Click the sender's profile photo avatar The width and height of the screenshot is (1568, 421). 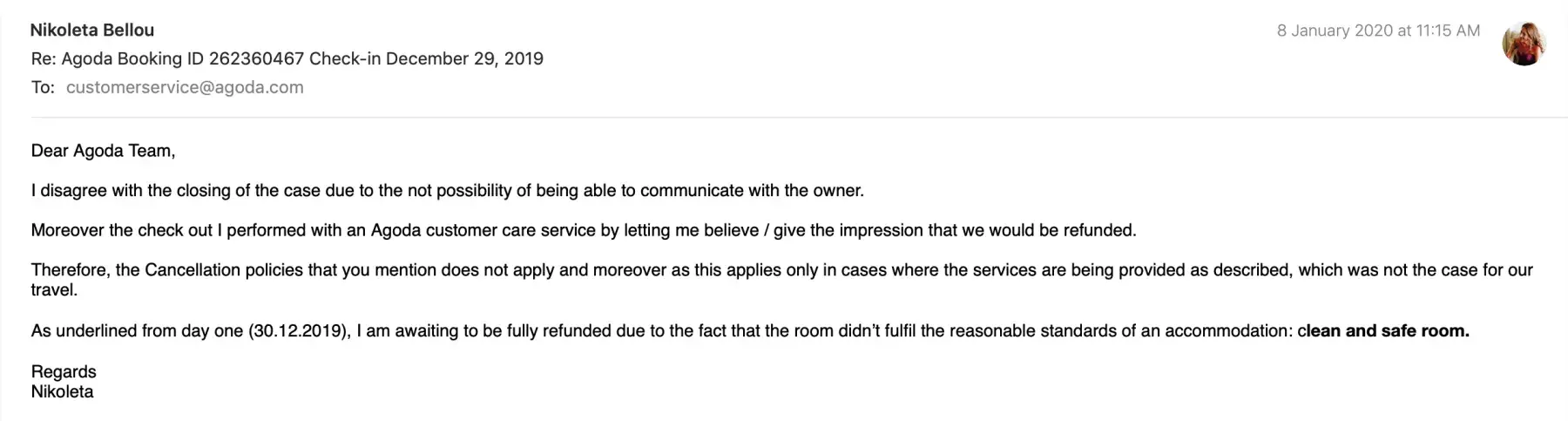point(1524,44)
